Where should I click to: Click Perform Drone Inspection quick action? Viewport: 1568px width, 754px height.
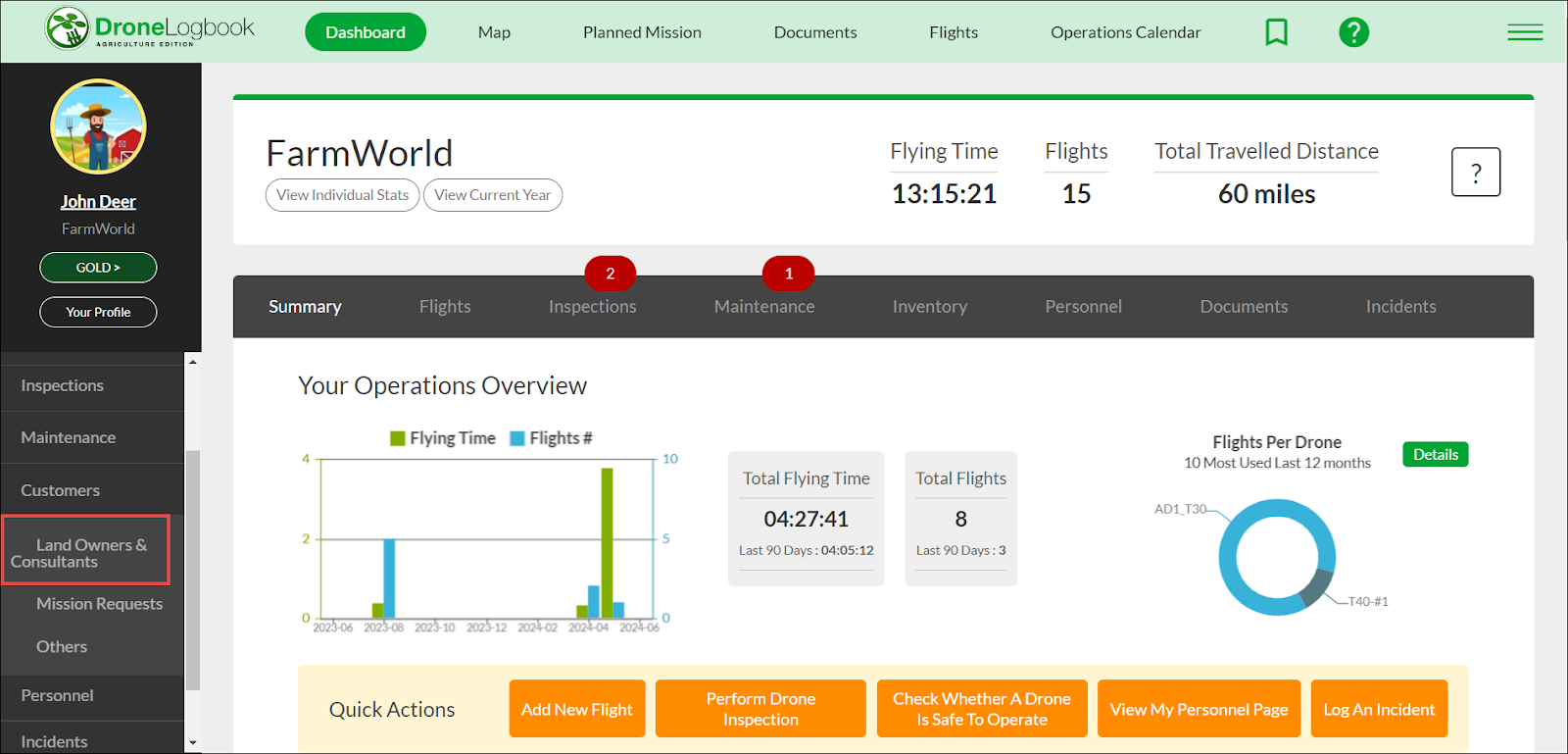pos(760,709)
